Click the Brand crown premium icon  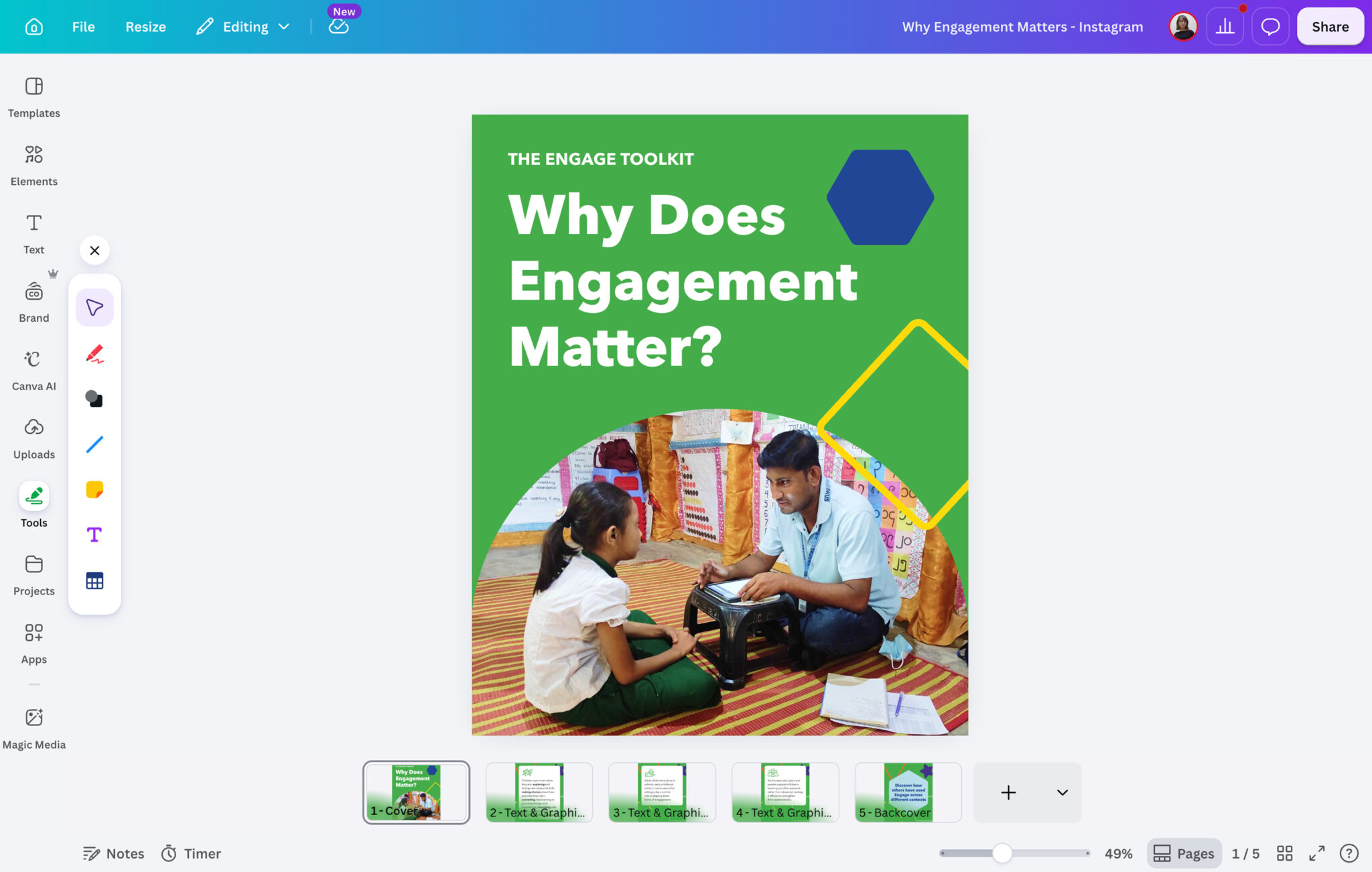coord(53,273)
